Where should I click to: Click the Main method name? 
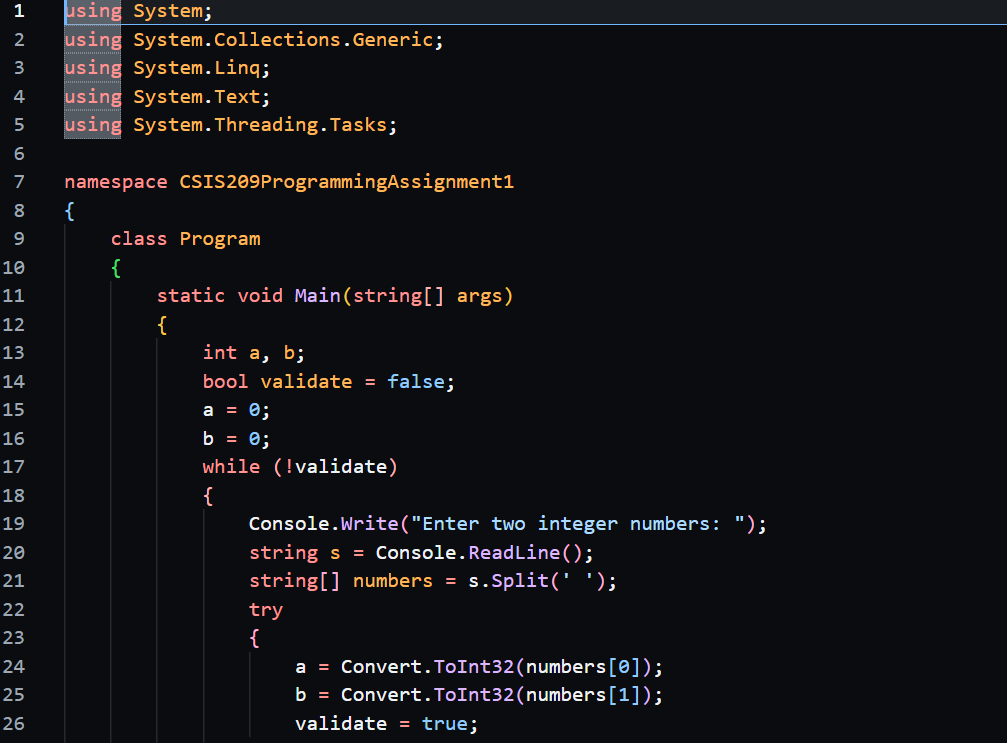click(317, 296)
